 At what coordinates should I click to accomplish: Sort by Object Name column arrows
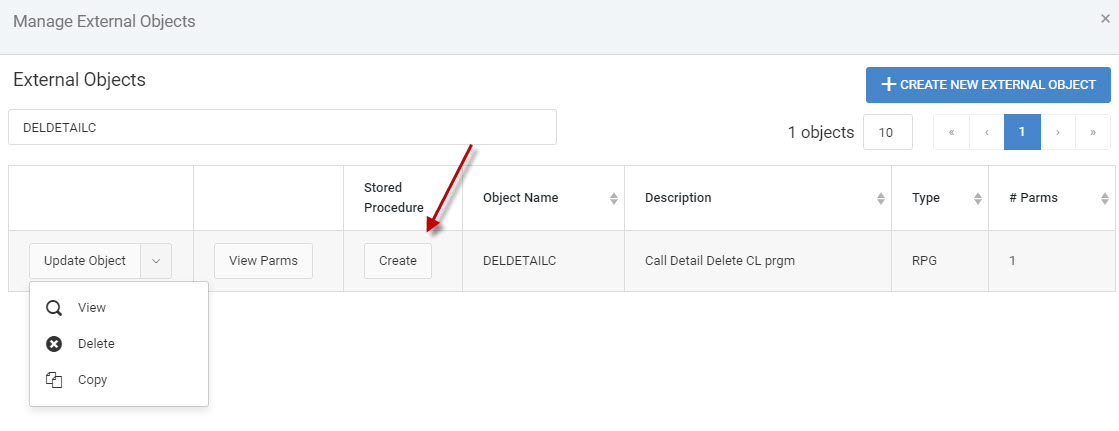(613, 198)
